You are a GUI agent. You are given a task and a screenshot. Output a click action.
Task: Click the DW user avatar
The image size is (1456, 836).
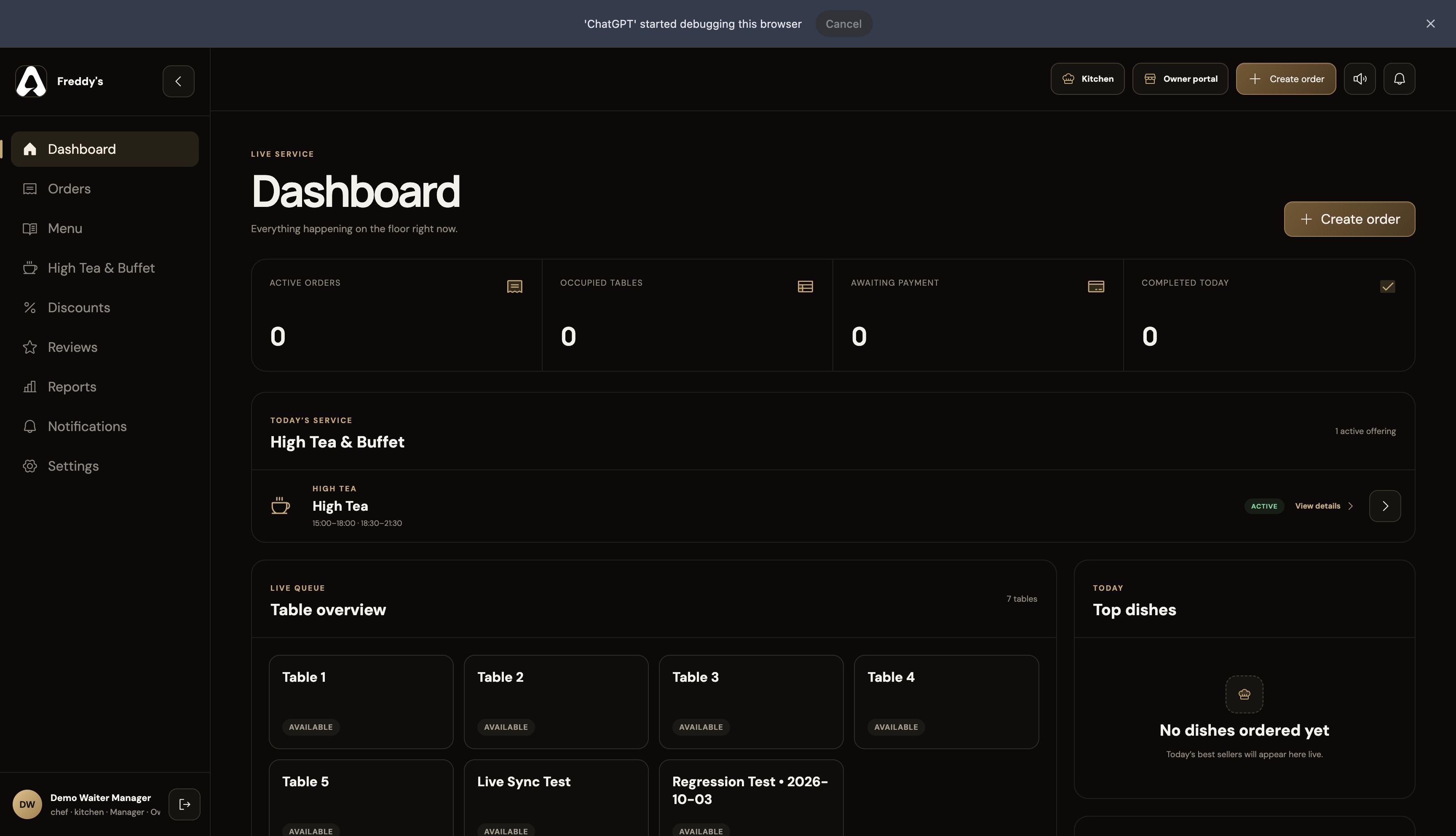tap(27, 804)
